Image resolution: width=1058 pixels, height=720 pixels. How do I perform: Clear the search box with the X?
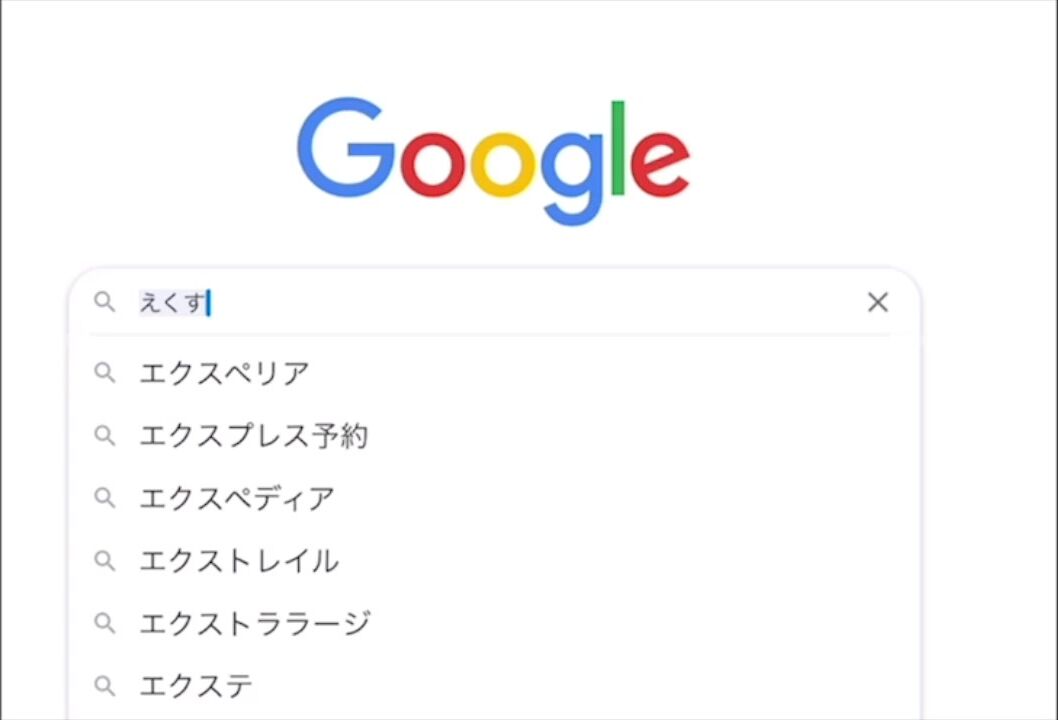pyautogui.click(x=877, y=302)
